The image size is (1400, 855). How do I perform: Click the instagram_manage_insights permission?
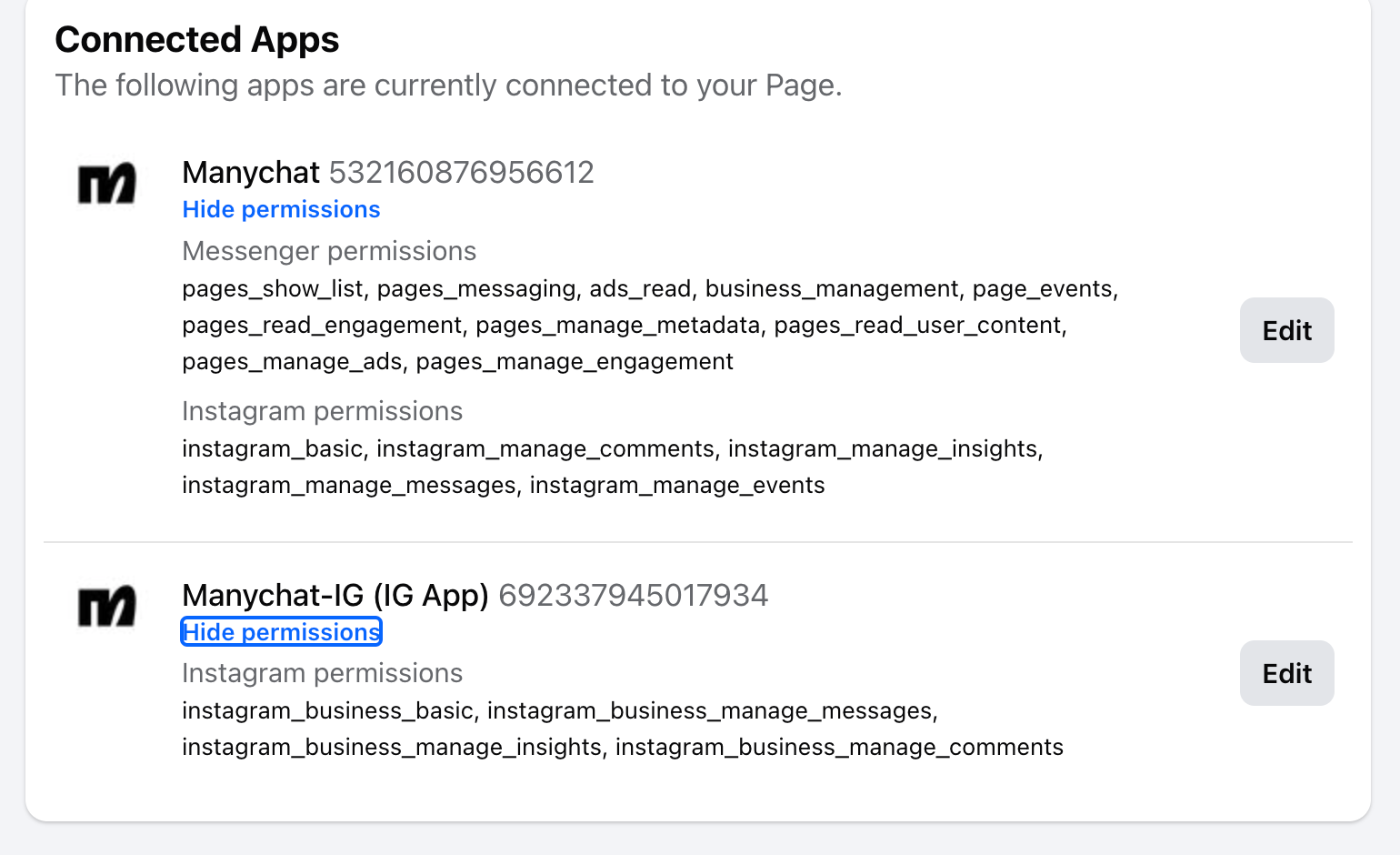coord(883,448)
